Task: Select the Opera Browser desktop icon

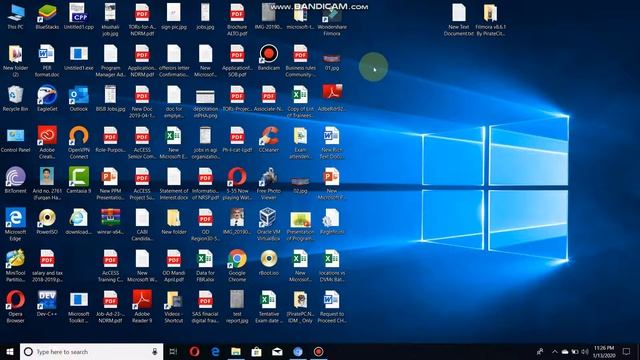Action: point(16,307)
